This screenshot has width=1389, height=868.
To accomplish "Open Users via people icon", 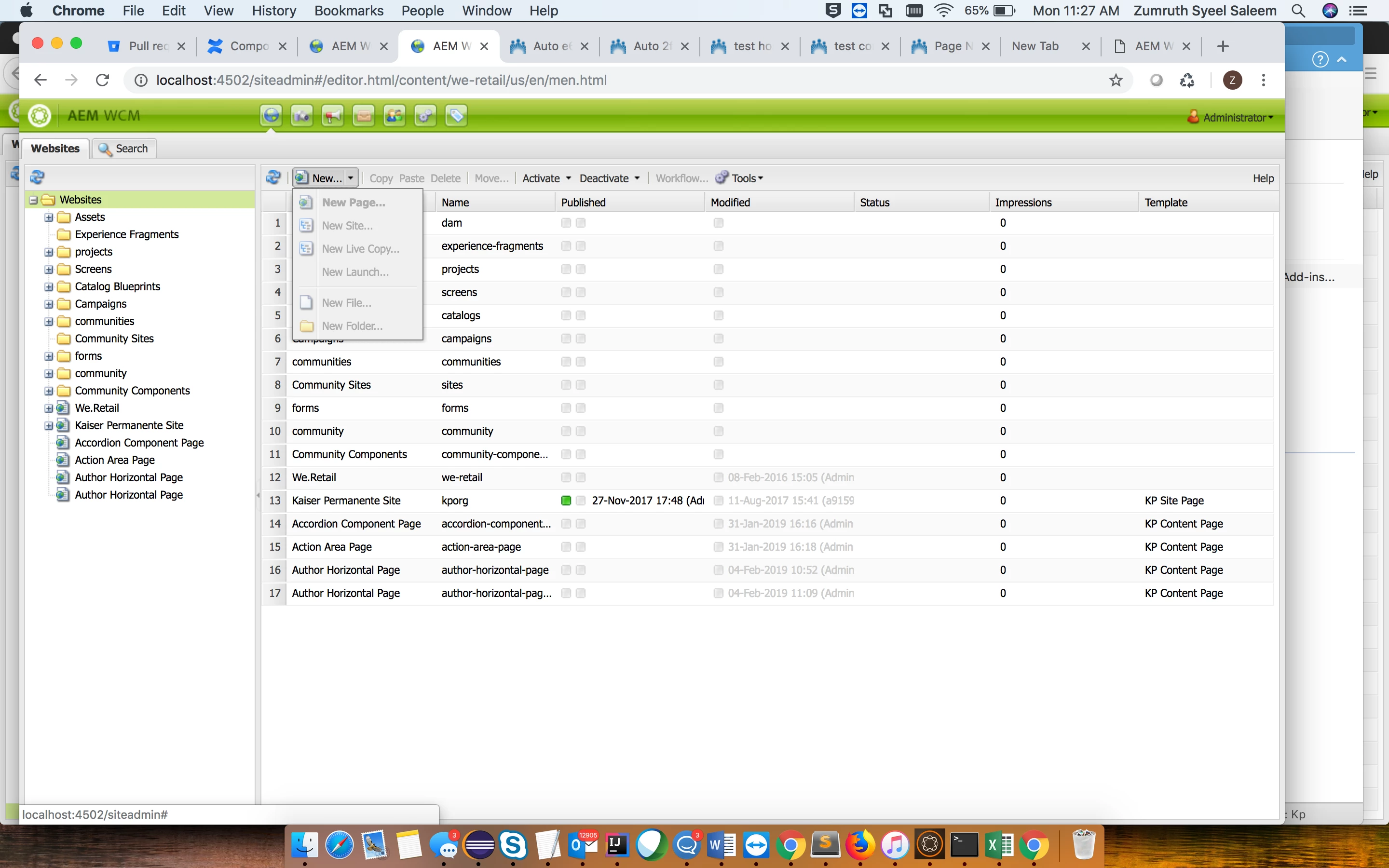I will click(395, 116).
